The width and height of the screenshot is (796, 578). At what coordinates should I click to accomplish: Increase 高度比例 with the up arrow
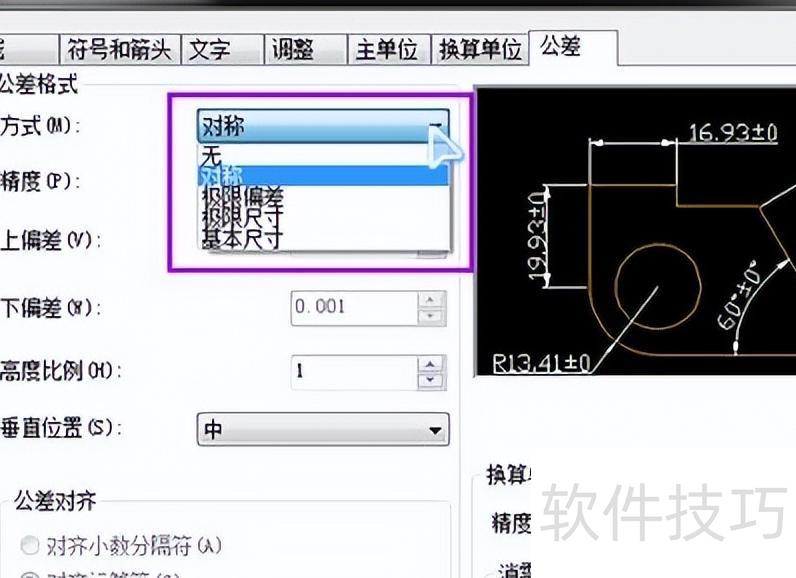coord(432,364)
